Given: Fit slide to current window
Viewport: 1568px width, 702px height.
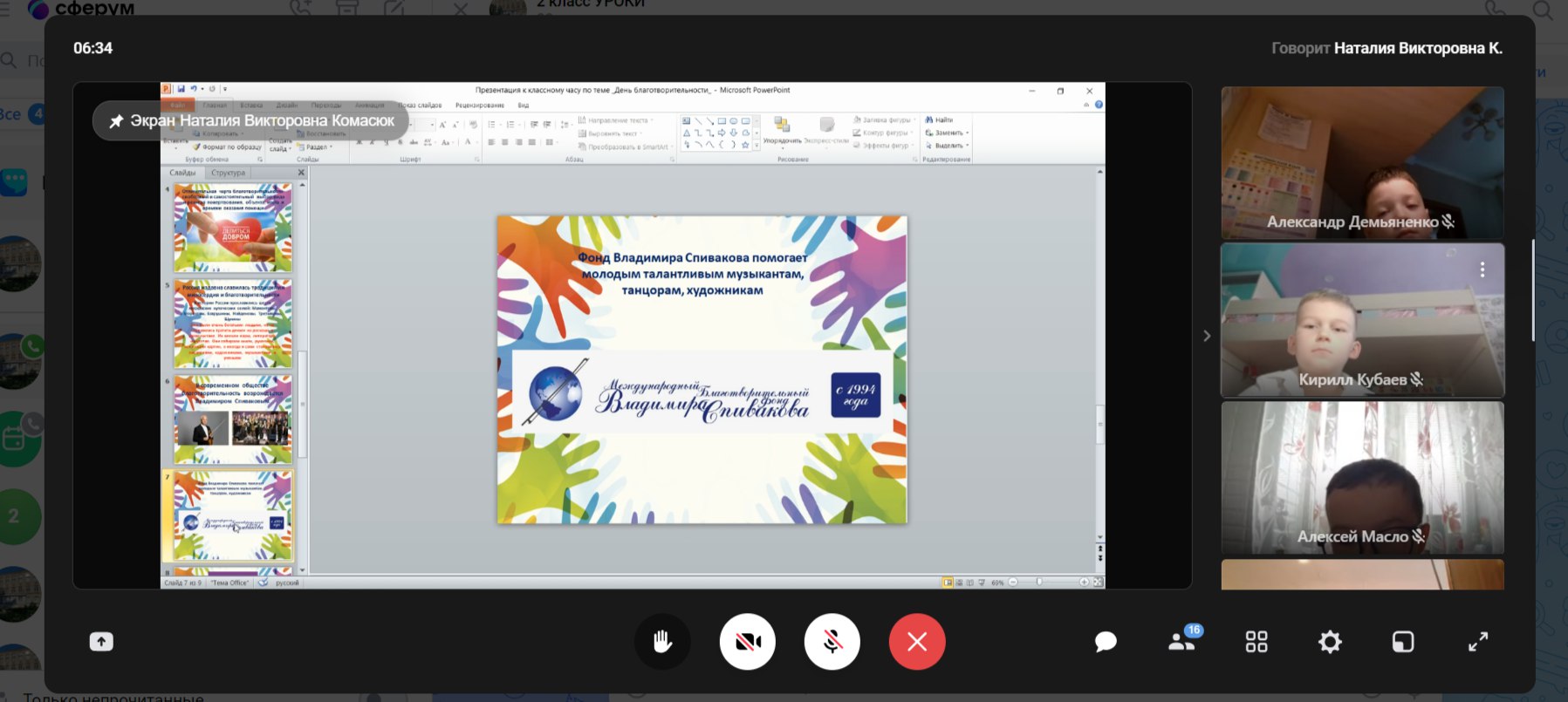Looking at the screenshot, I should point(1099,582).
